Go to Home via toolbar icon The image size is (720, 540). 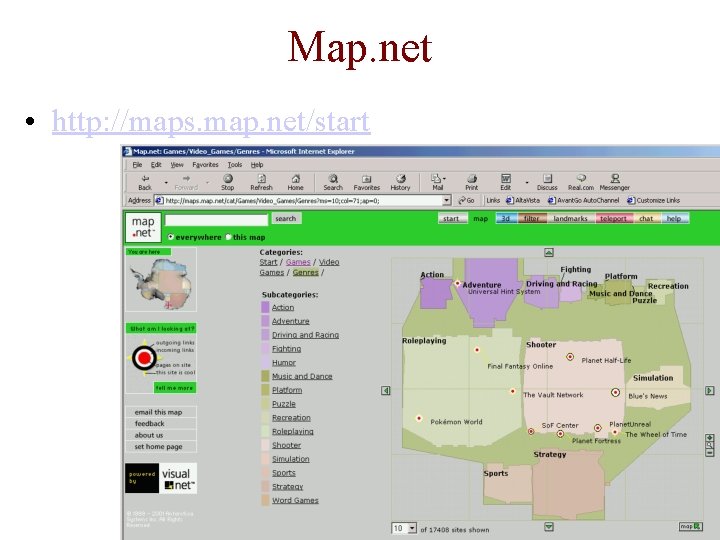point(296,182)
